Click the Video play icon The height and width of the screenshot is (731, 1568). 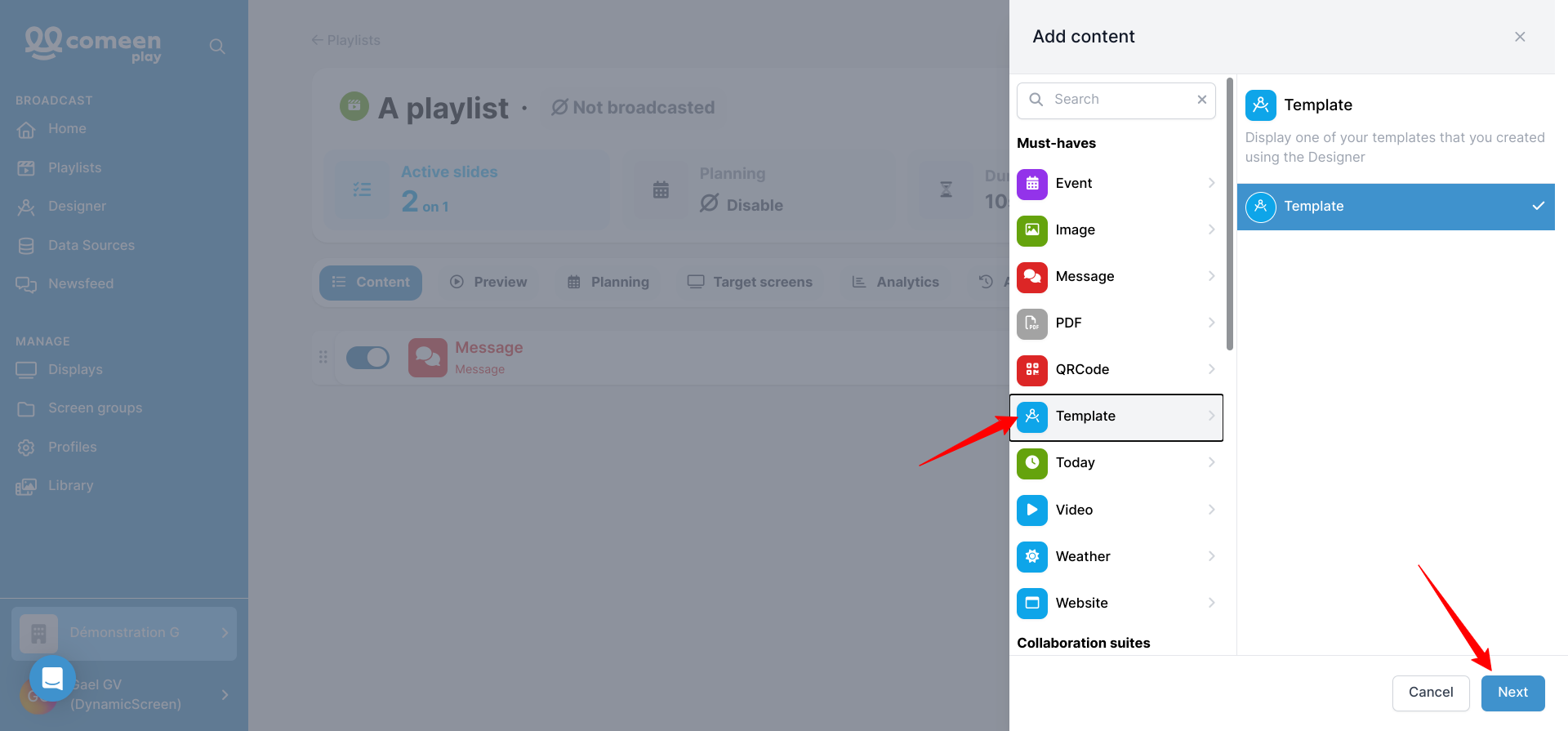pos(1032,510)
